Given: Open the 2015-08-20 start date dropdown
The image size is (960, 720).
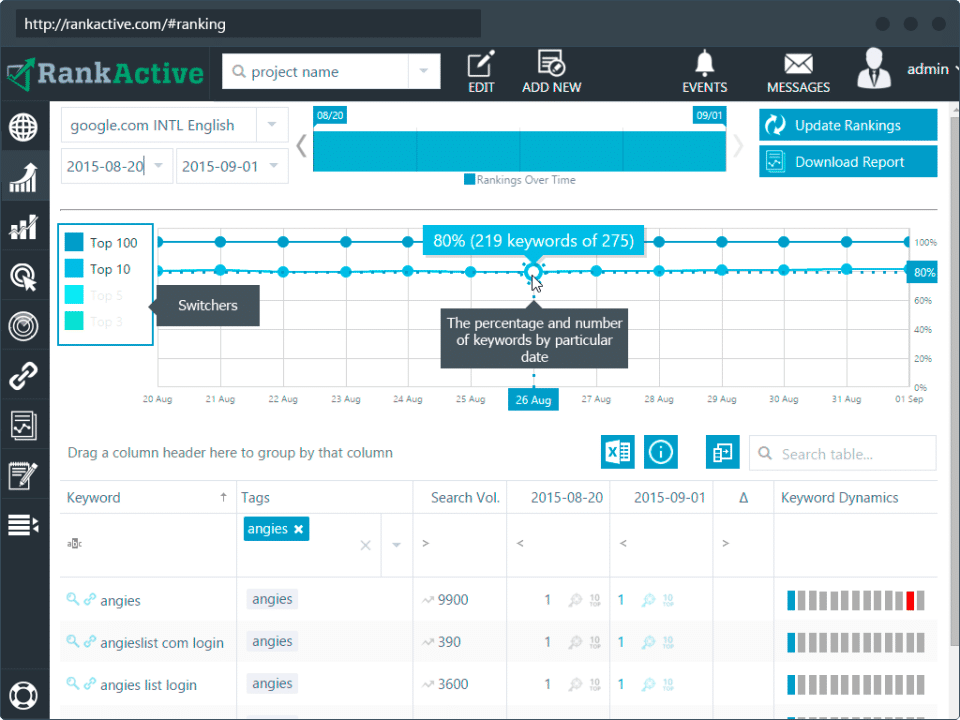Looking at the screenshot, I should (x=159, y=165).
